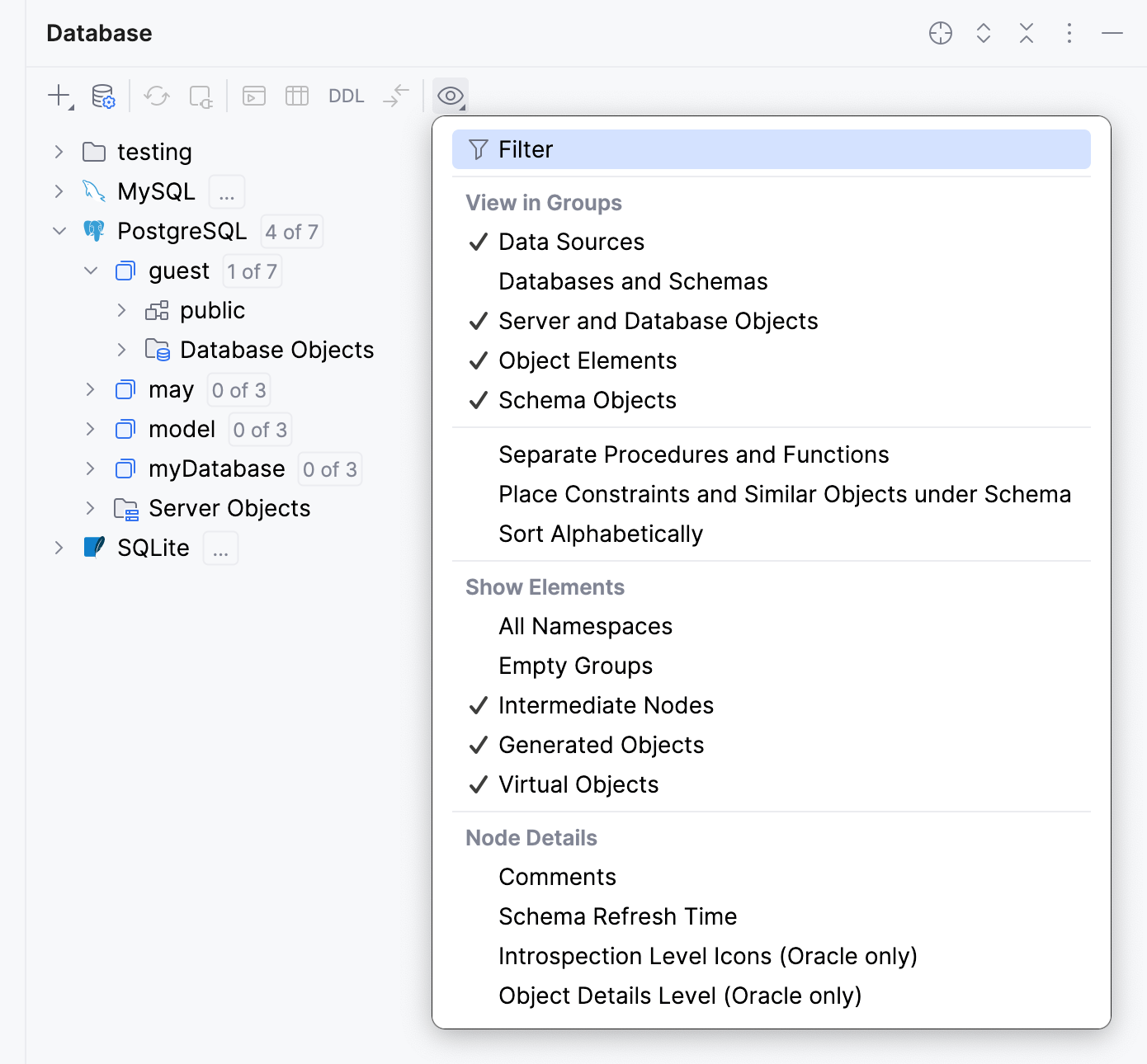Choose Separate Procedures and Functions

pyautogui.click(x=693, y=454)
